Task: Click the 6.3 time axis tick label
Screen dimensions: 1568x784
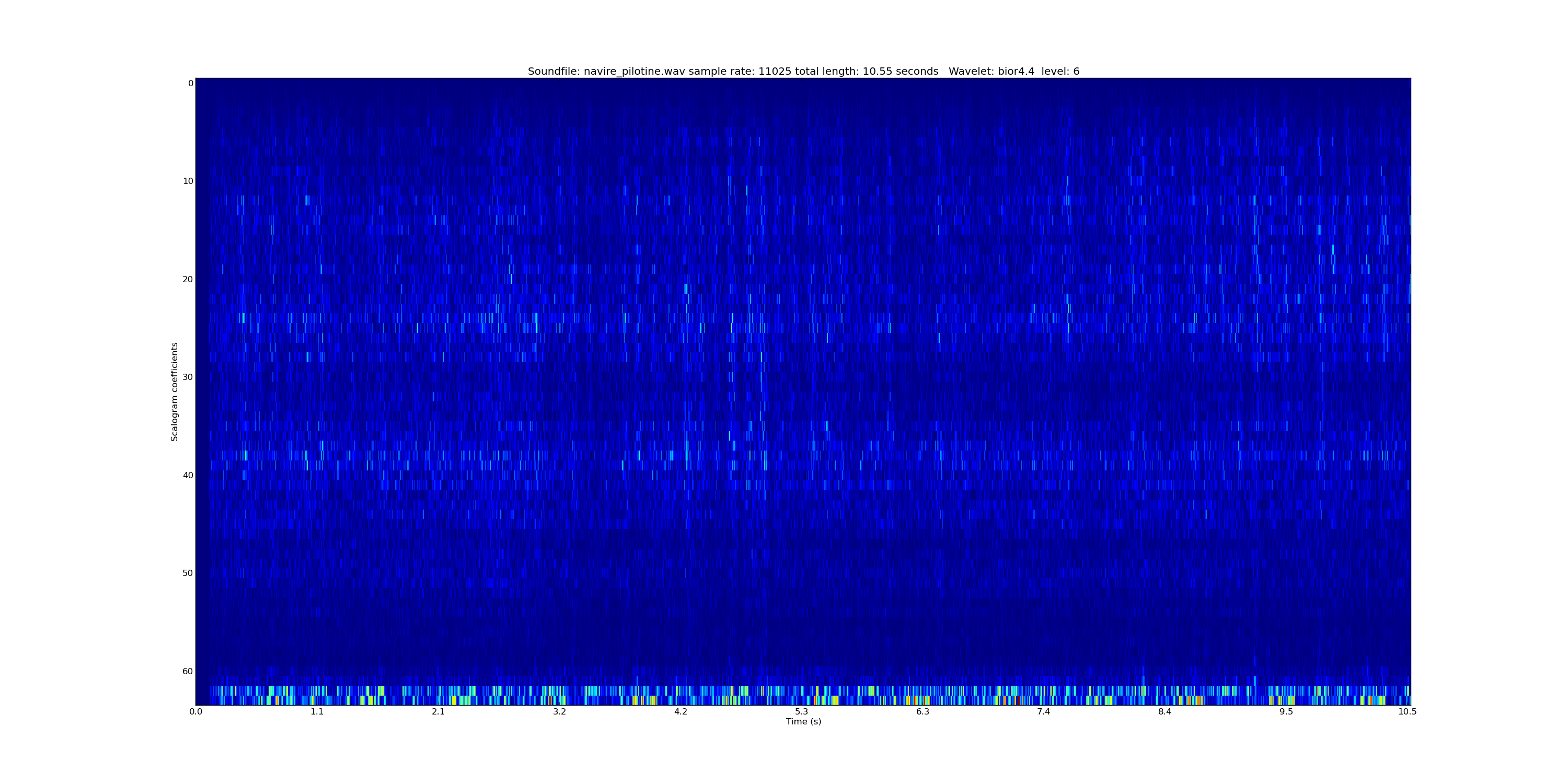Action: coord(922,711)
